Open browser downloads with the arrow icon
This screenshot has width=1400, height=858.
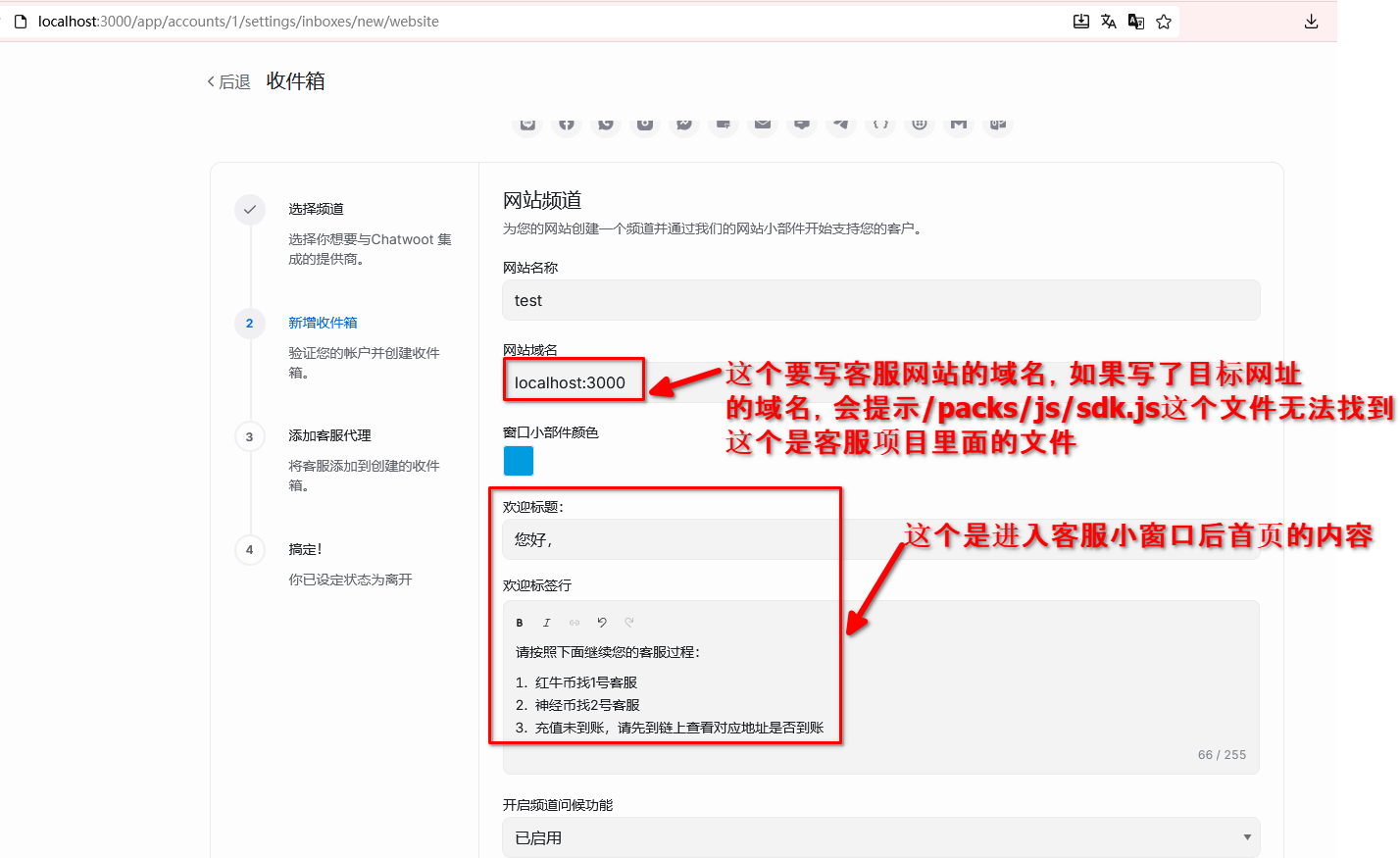[1311, 22]
